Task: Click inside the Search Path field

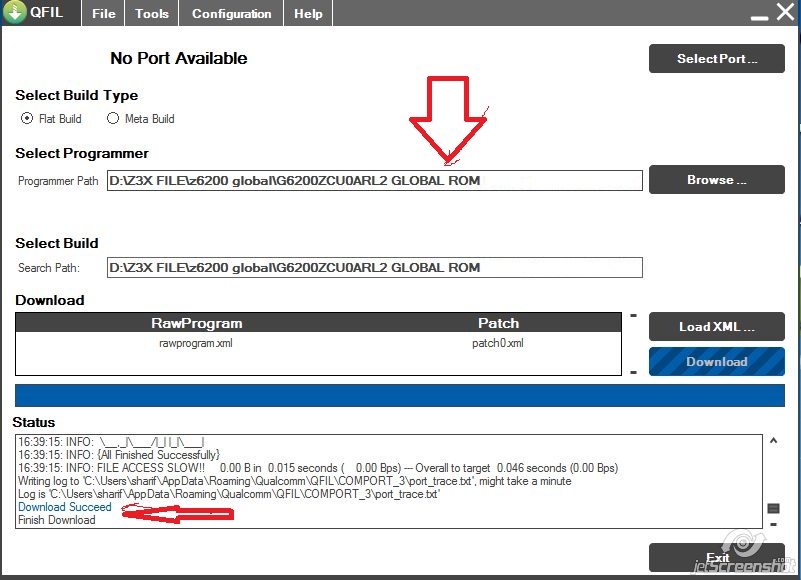Action: click(374, 268)
